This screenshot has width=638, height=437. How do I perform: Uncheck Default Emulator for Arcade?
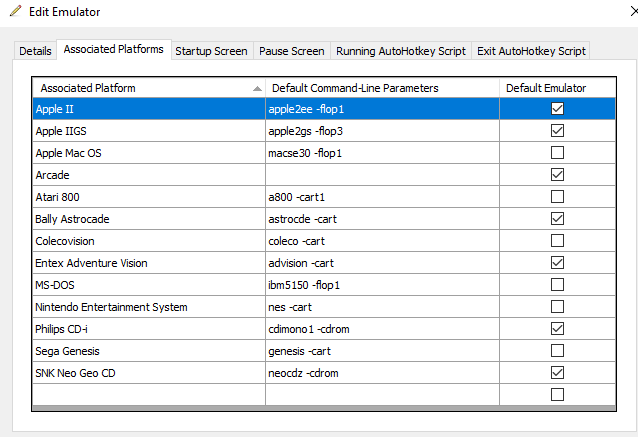tap(557, 175)
